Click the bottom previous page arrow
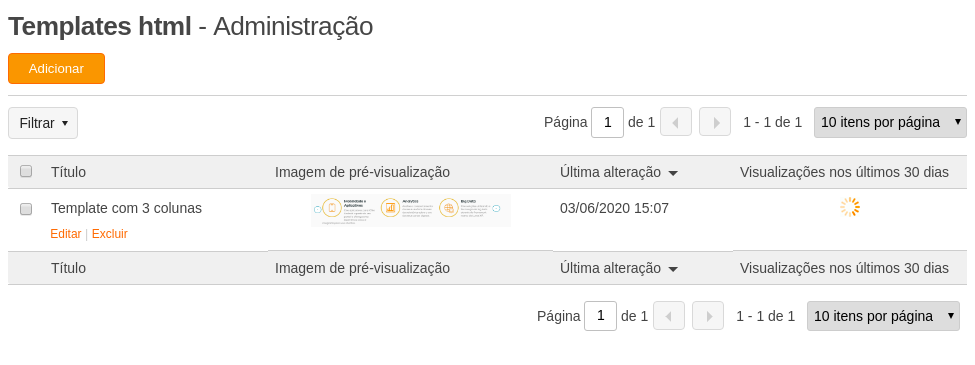Viewport: 975px width, 365px height. [x=669, y=316]
